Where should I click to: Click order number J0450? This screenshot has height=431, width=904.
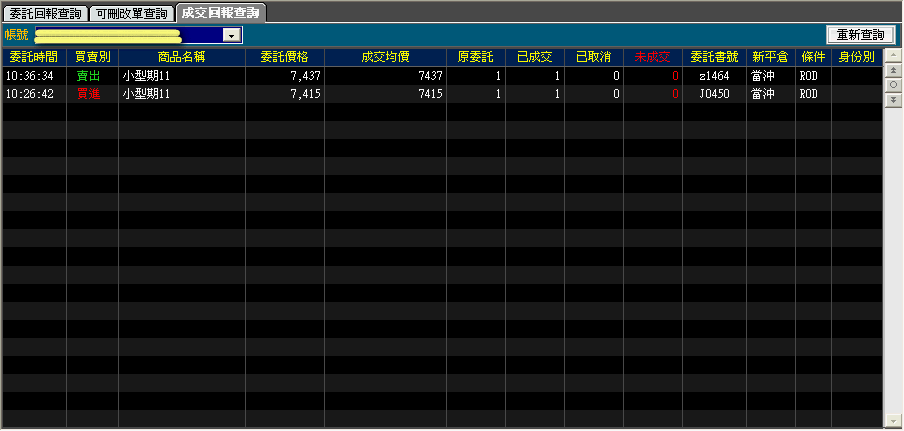click(x=714, y=94)
